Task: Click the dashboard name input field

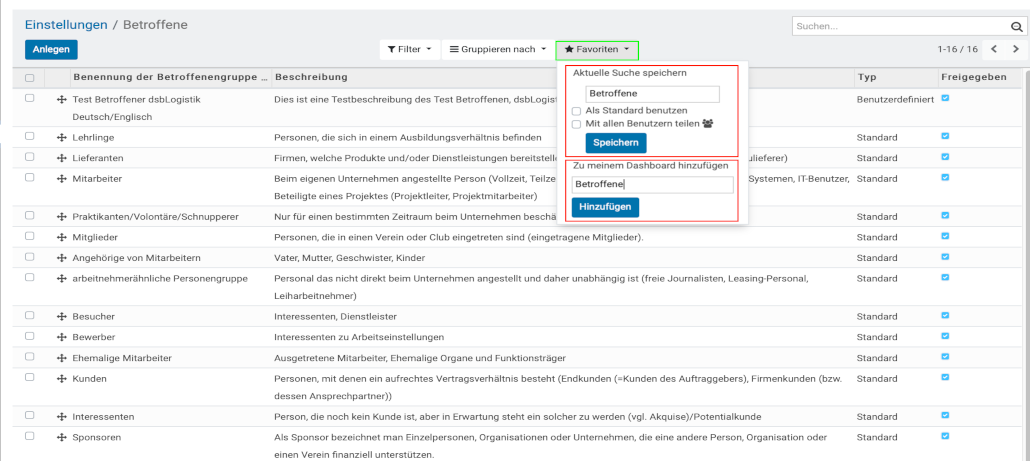Action: (x=652, y=185)
